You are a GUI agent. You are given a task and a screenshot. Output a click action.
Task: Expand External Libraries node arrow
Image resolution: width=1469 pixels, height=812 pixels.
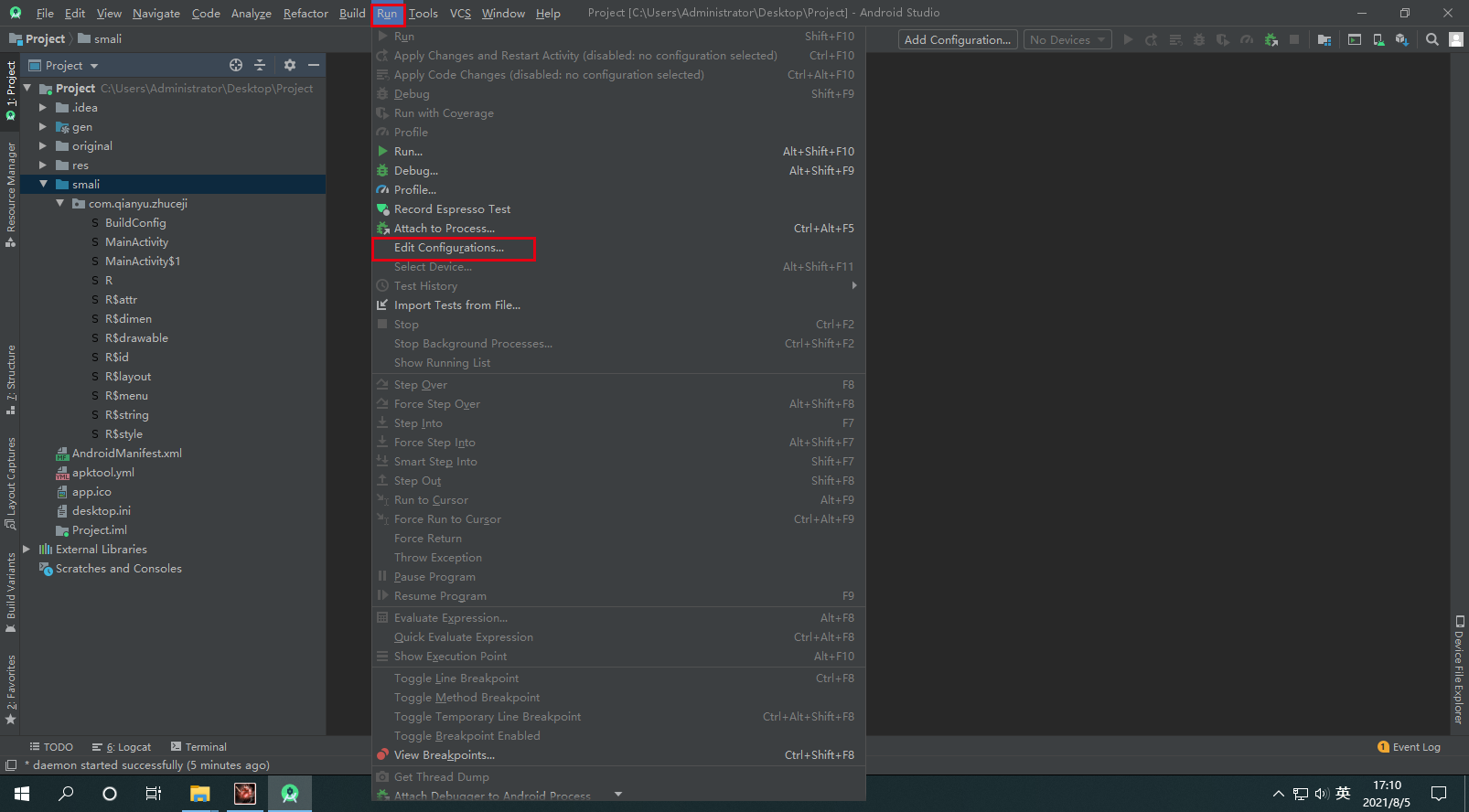point(27,550)
